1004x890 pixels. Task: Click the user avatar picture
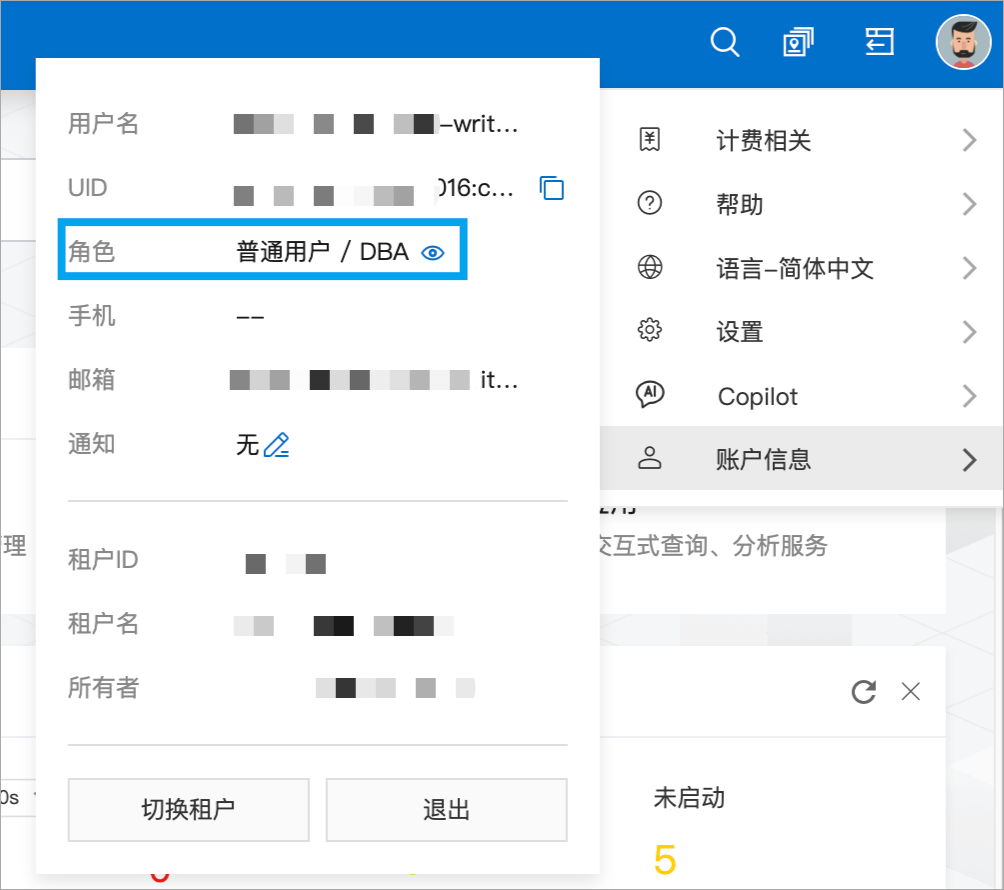(x=964, y=42)
